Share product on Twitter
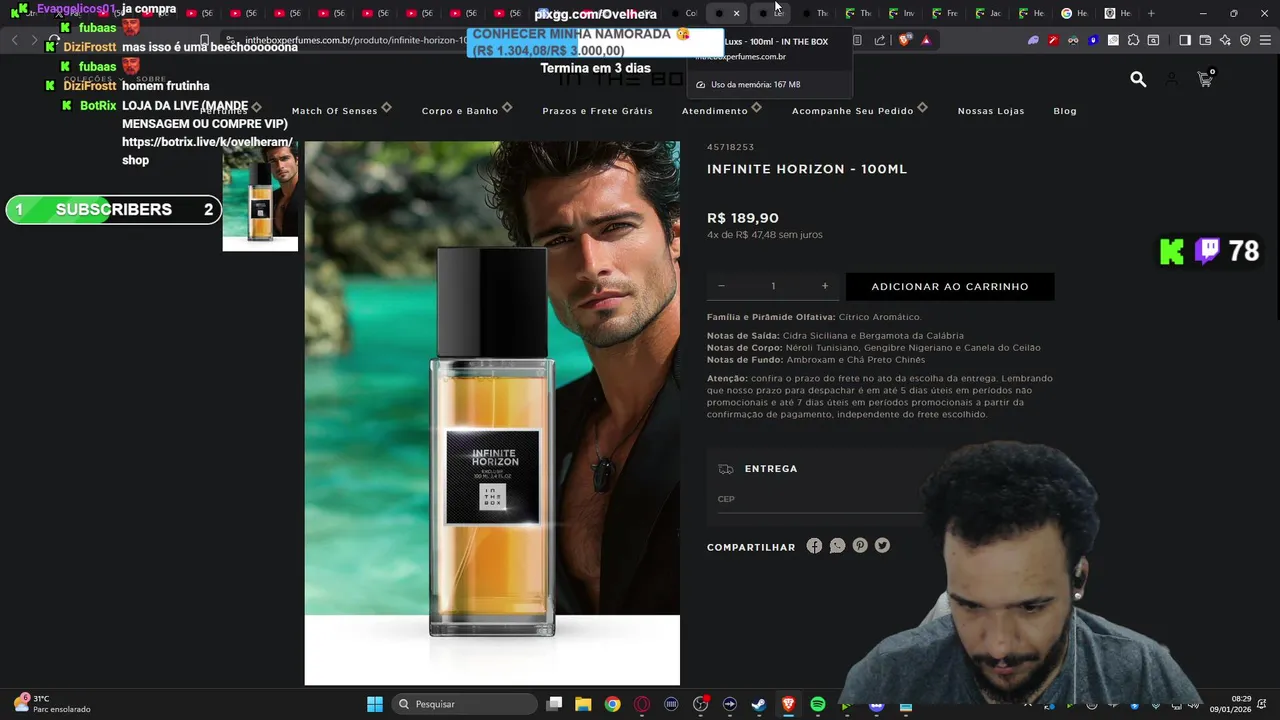The height and width of the screenshot is (720, 1280). click(882, 546)
